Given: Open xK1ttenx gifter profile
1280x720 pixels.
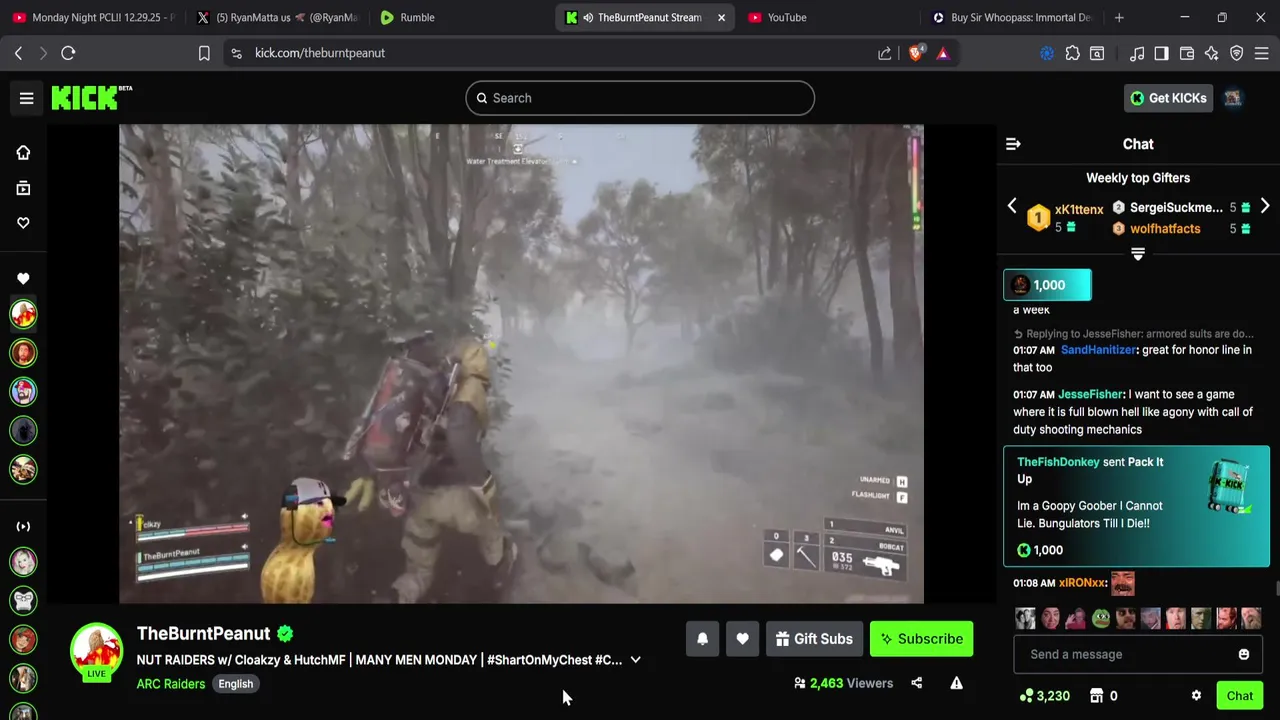Looking at the screenshot, I should pyautogui.click(x=1079, y=209).
